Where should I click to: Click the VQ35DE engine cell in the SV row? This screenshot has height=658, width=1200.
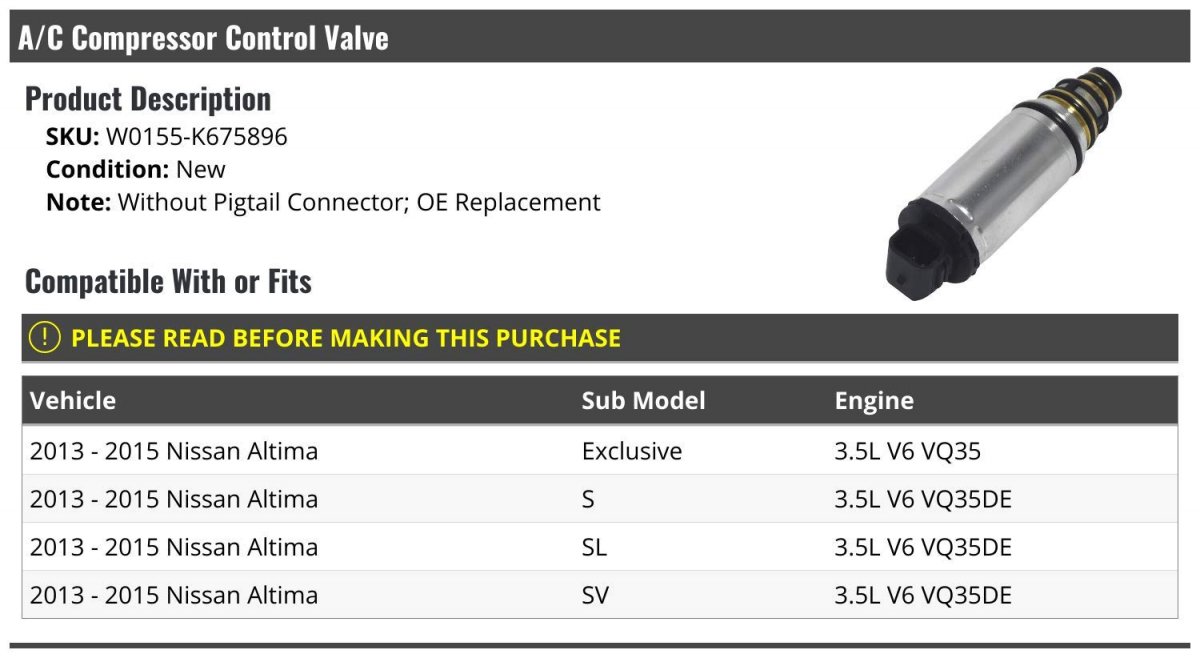point(923,595)
